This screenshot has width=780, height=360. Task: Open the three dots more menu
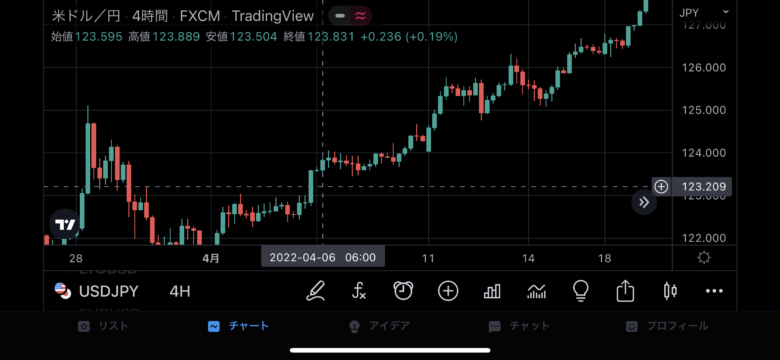click(714, 291)
